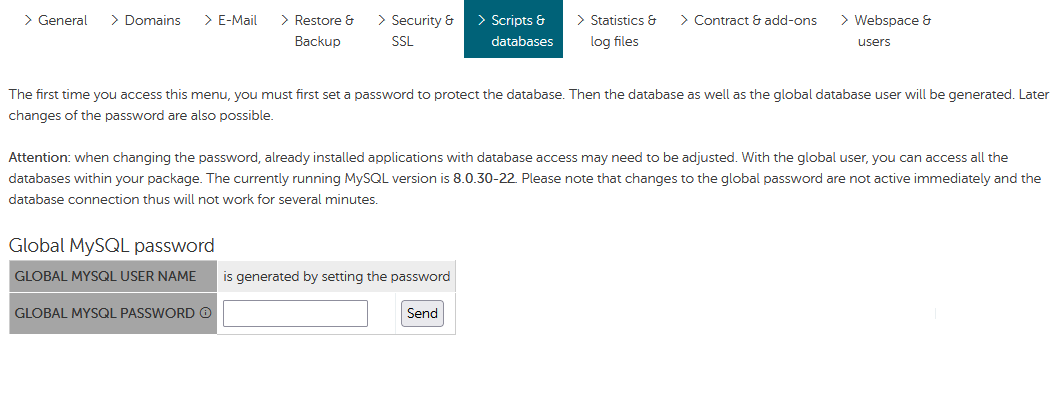Open the General tab
Screen dimensions: 1058x402
(x=63, y=20)
